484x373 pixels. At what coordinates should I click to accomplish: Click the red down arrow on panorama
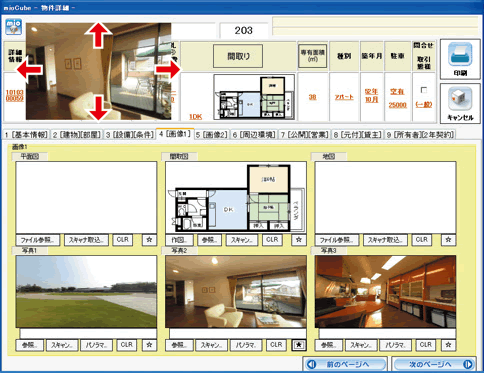[x=98, y=107]
